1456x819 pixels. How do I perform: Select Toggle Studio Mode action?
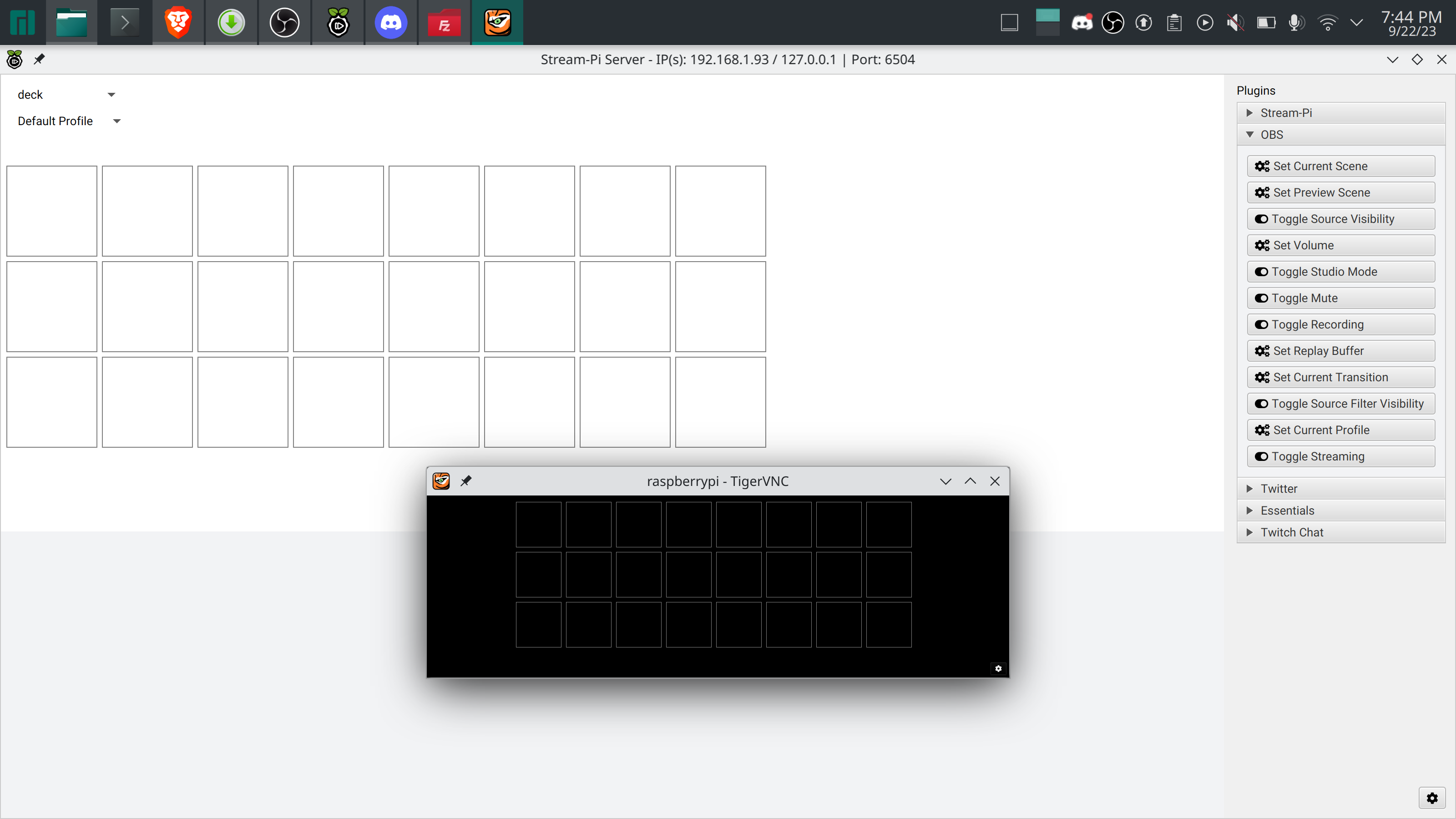tap(1341, 272)
